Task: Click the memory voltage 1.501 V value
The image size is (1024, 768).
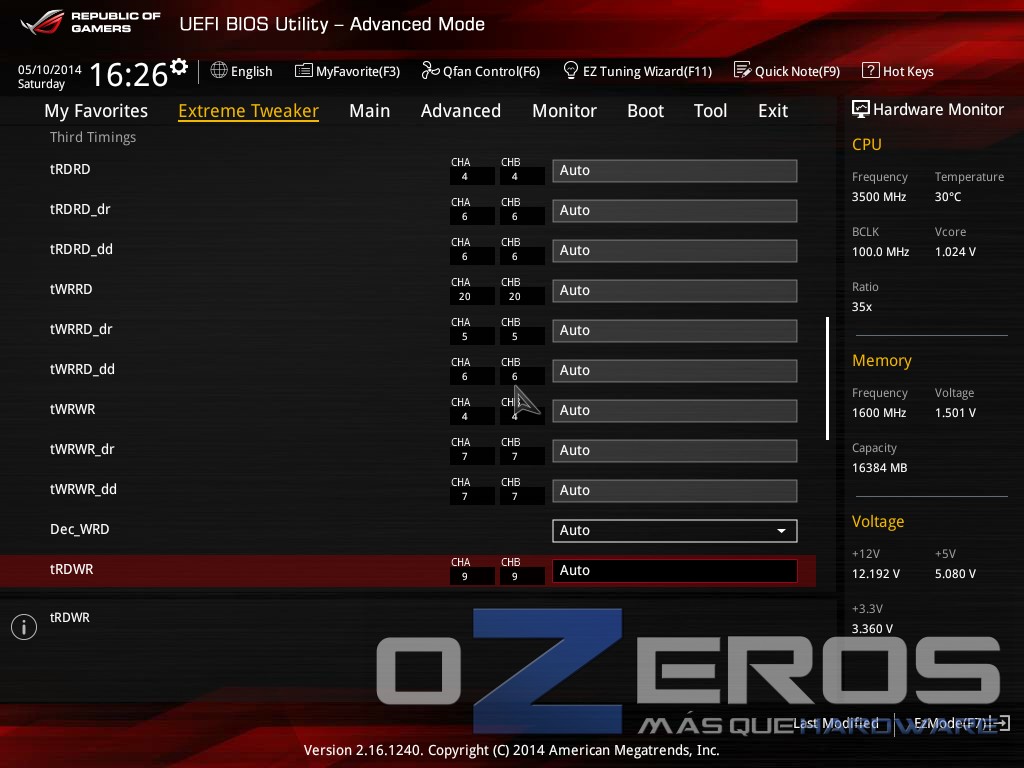Action: (955, 413)
